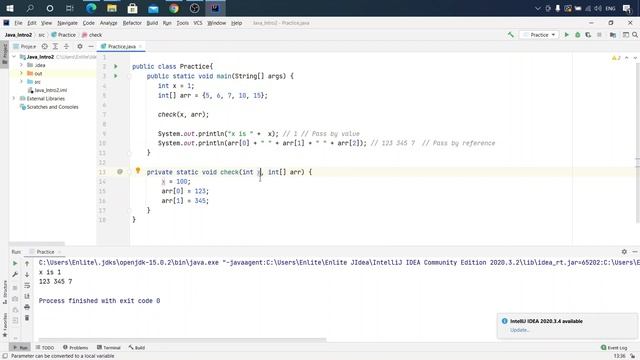
Task: Go to previous highlighted problem arrow
Action: pos(627,58)
